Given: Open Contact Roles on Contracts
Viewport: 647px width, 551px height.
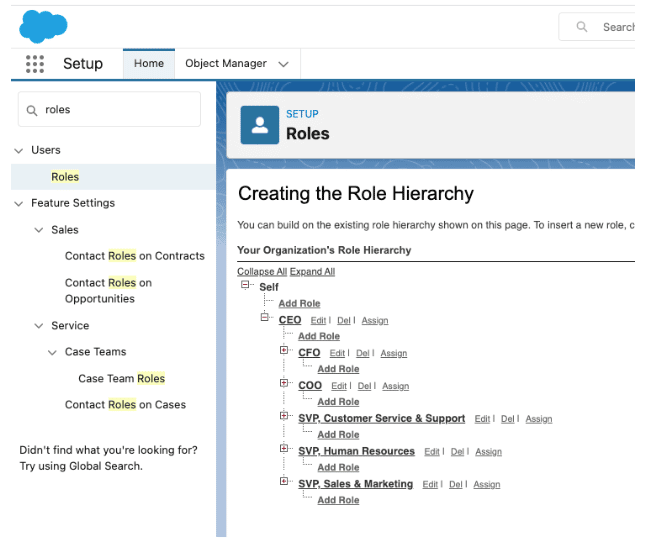Looking at the screenshot, I should 135,256.
